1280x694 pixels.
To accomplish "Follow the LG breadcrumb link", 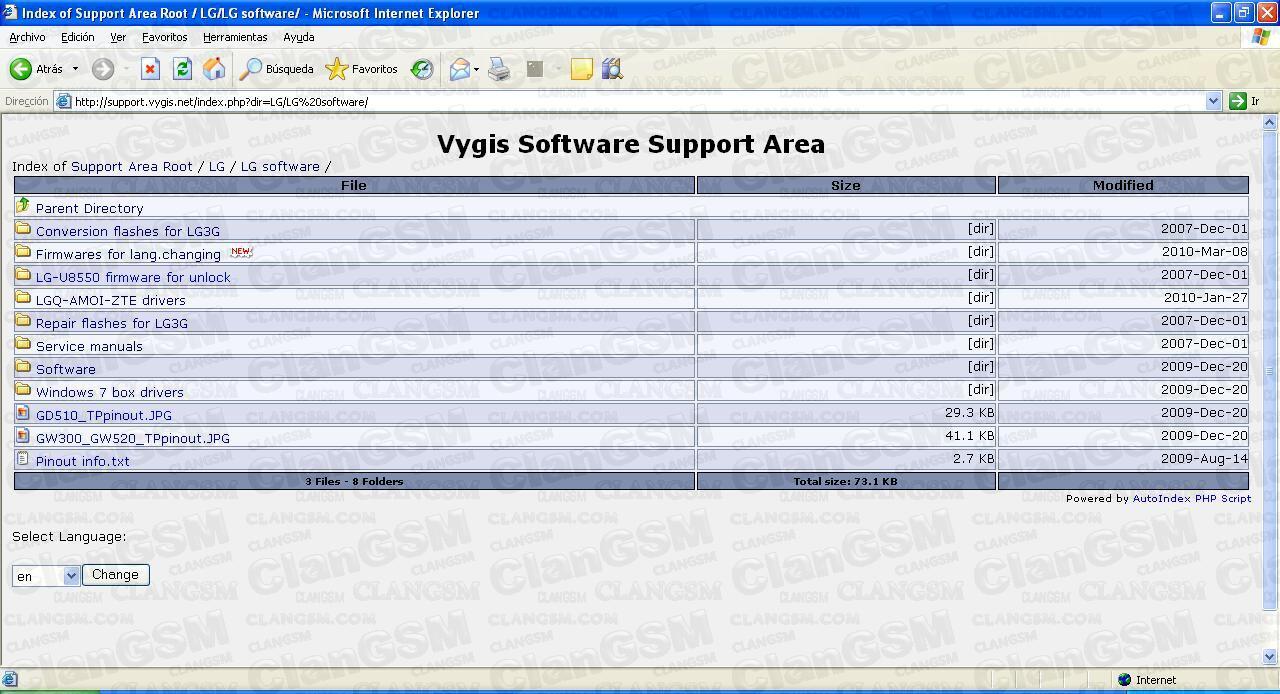I will click(217, 166).
